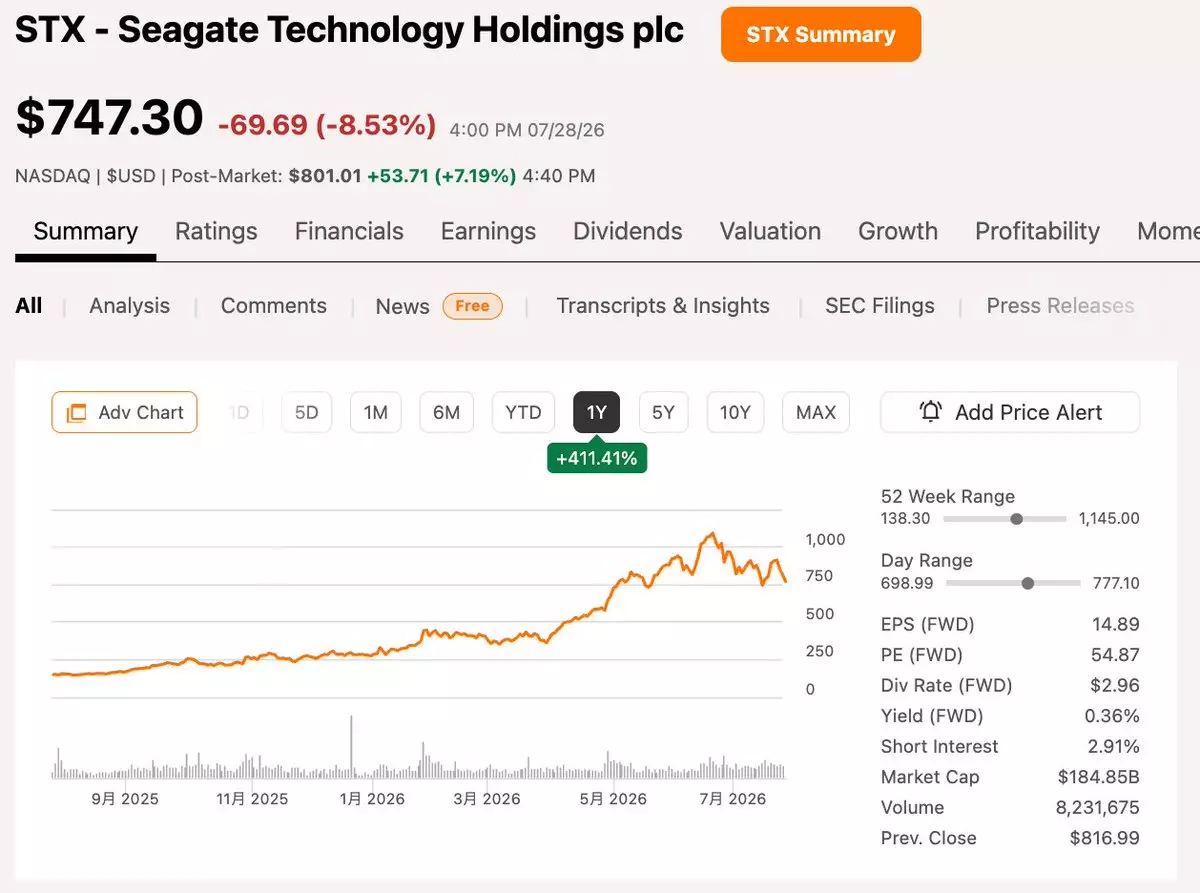Switch to the Financials tab
Screen dimensions: 1200x893
click(349, 231)
